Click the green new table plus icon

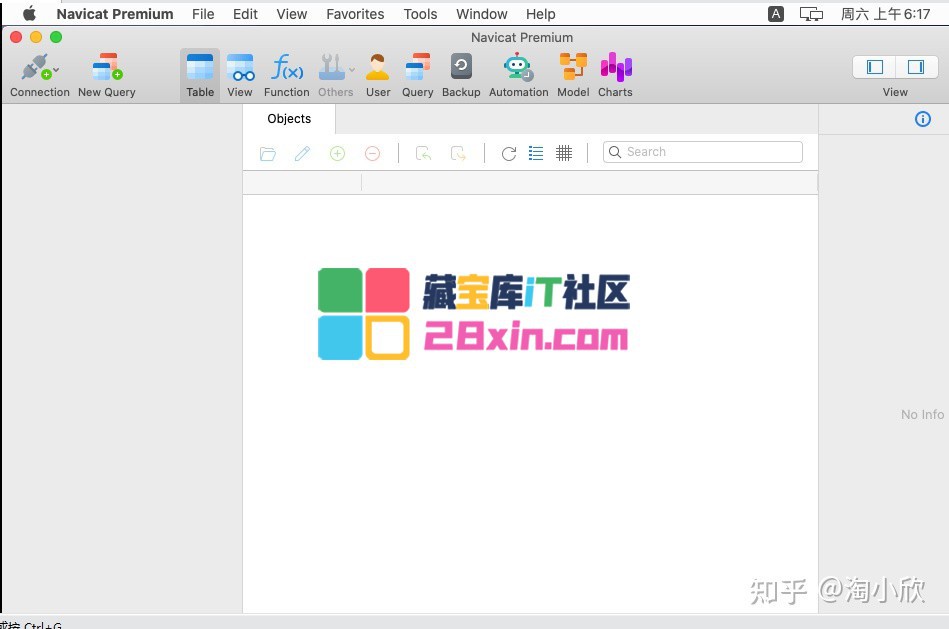[x=337, y=154]
